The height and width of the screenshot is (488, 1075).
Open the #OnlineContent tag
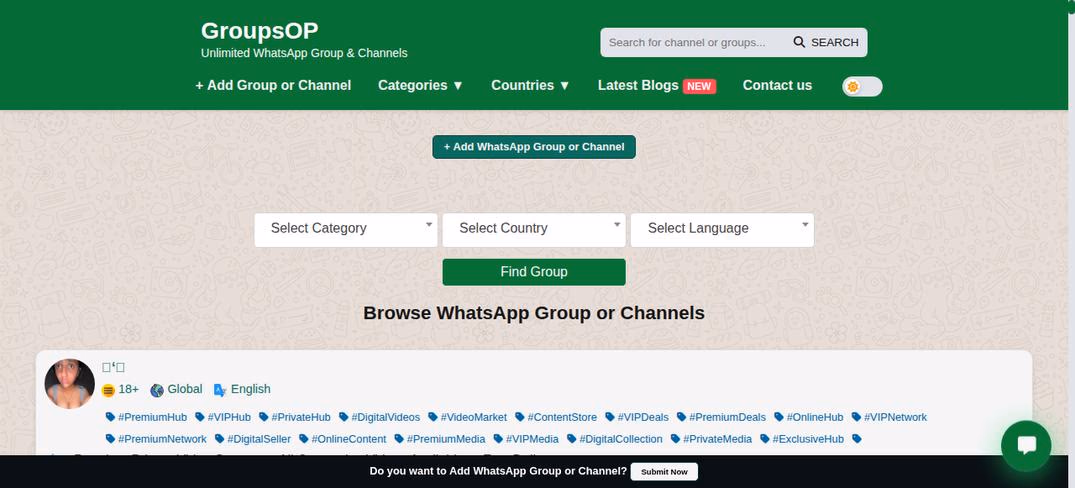343,439
